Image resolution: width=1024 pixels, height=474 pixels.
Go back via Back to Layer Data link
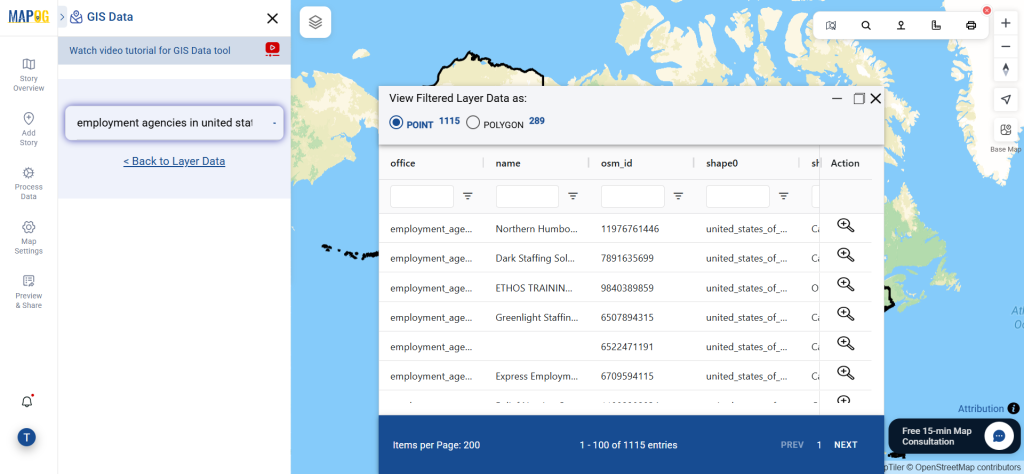click(x=174, y=161)
